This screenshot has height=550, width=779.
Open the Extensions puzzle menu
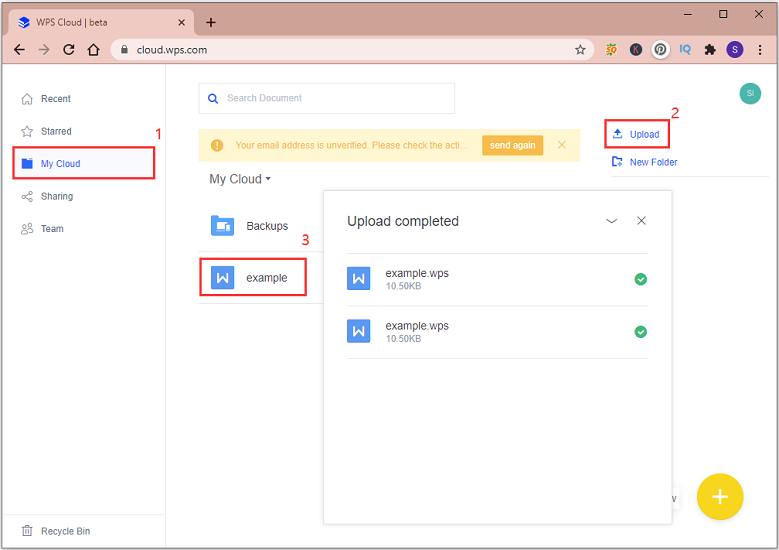click(x=710, y=50)
